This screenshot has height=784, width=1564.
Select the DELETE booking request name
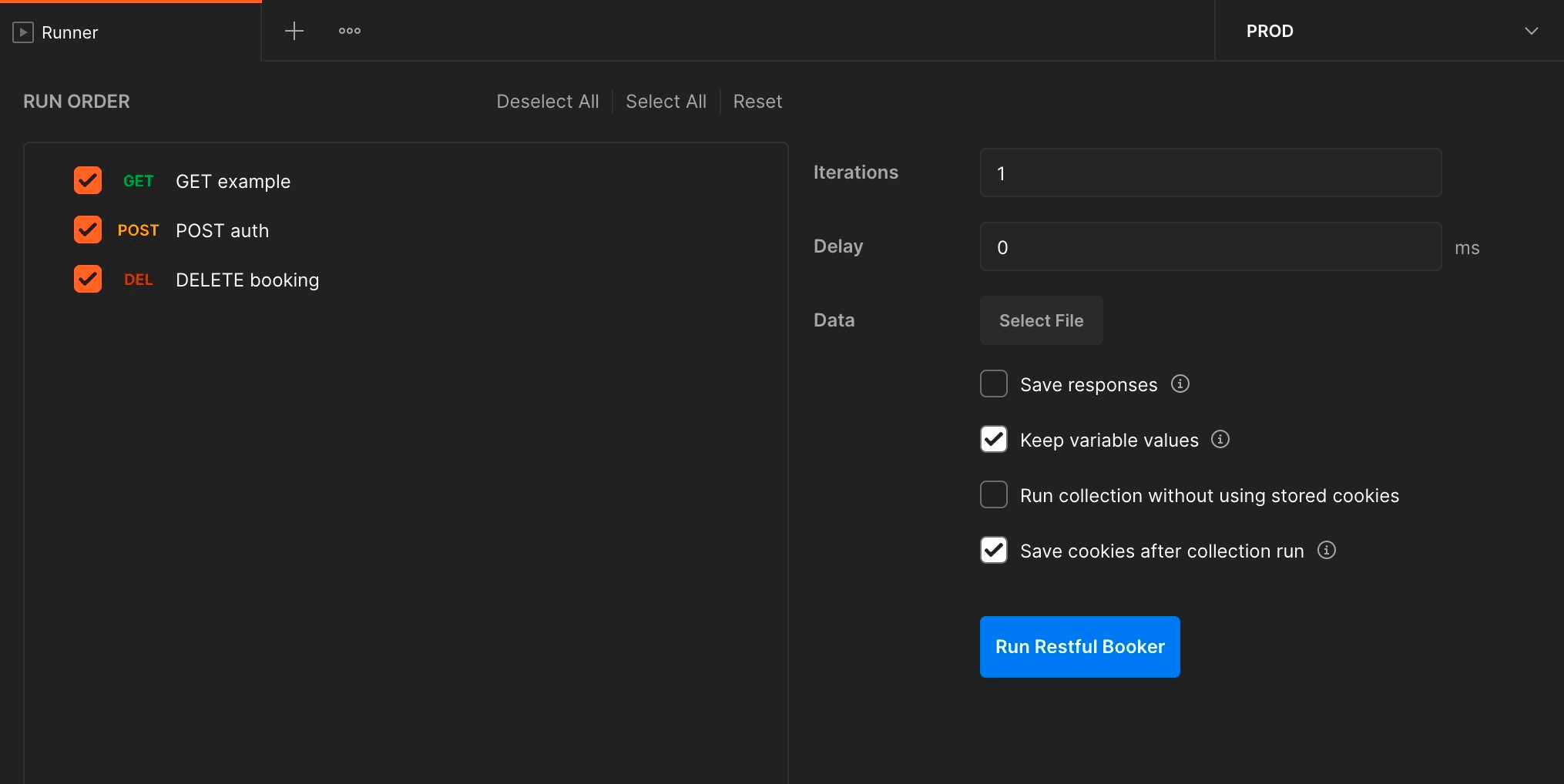coord(247,280)
